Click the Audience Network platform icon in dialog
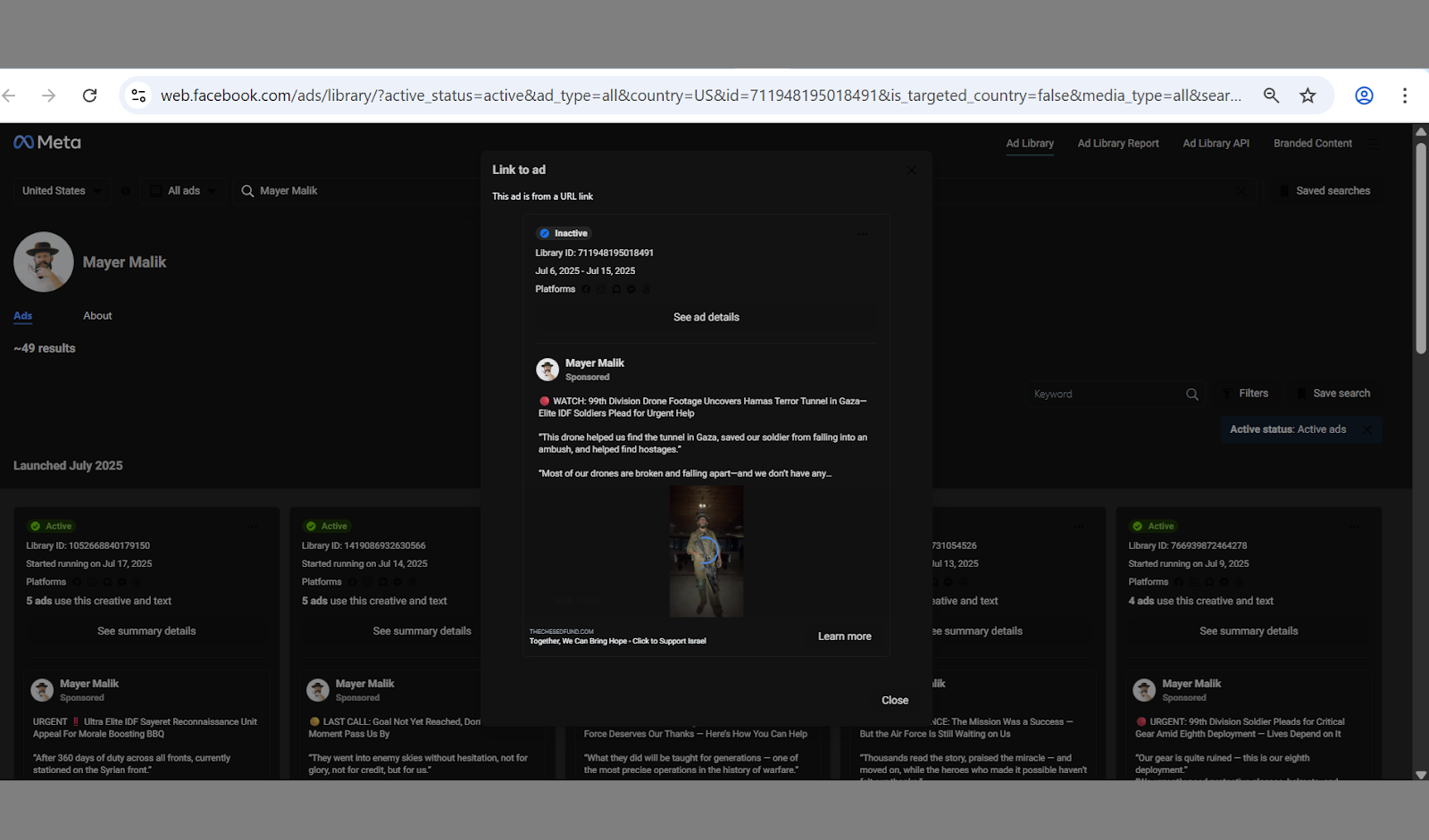The width and height of the screenshot is (1429, 840). pos(616,289)
